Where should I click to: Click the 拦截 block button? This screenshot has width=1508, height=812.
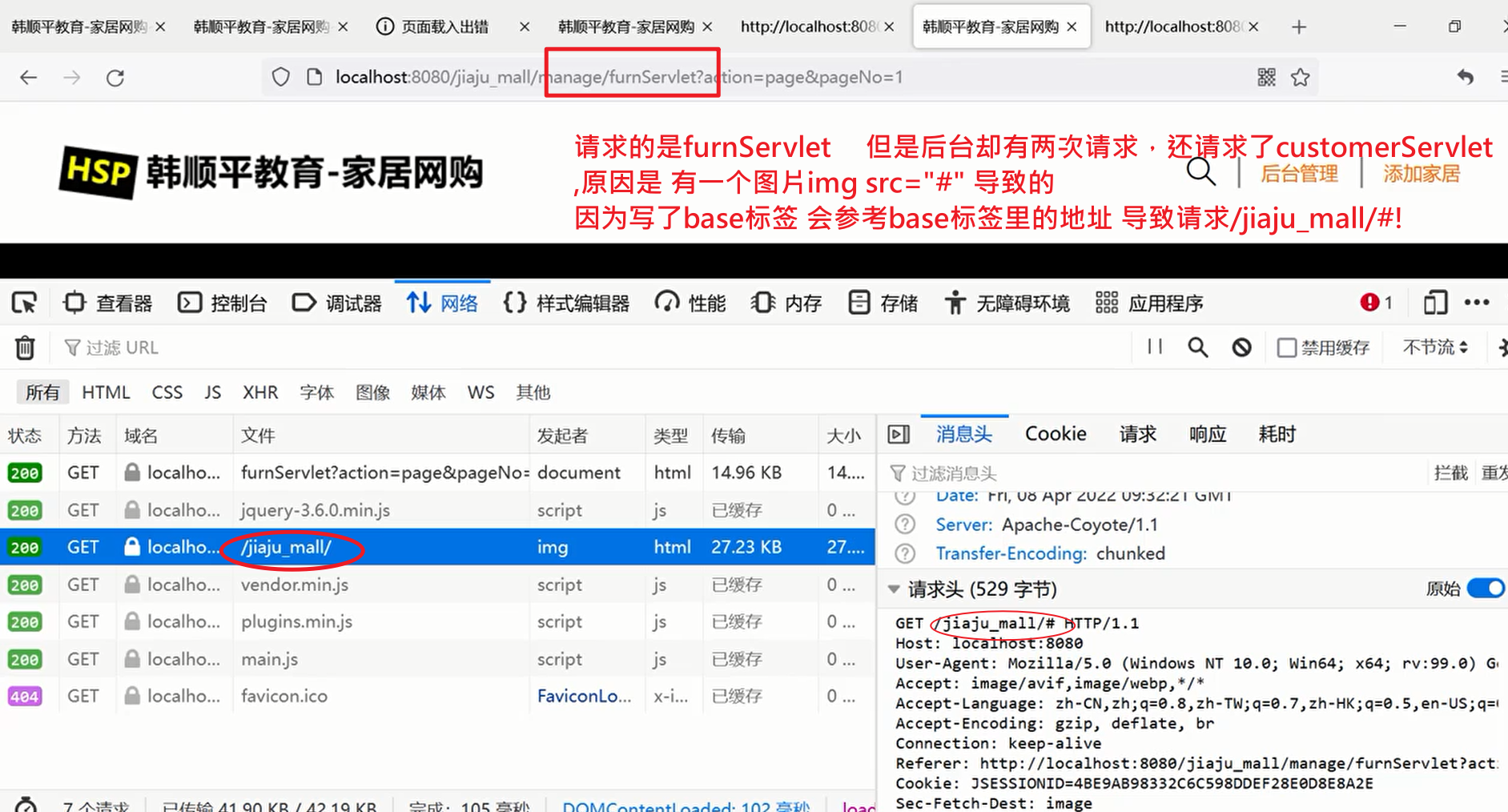1450,472
